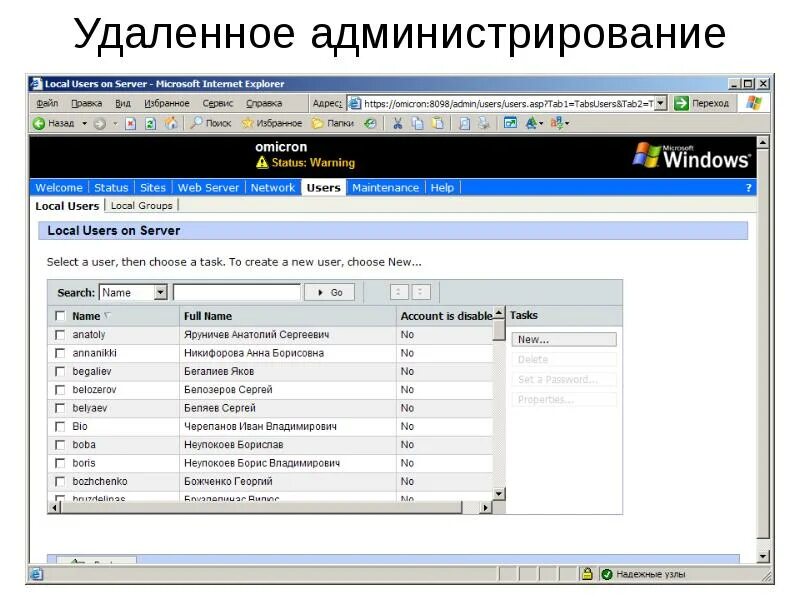The image size is (800, 600).
Task: Switch to the Sites tab
Action: click(153, 188)
